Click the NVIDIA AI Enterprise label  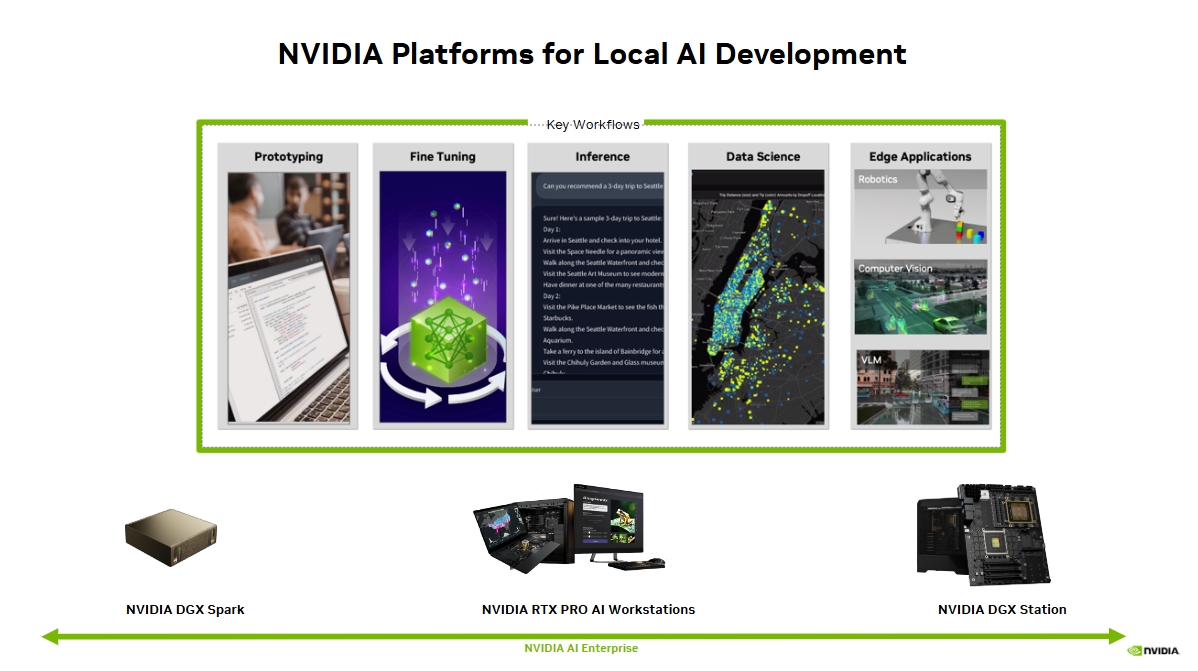click(581, 649)
